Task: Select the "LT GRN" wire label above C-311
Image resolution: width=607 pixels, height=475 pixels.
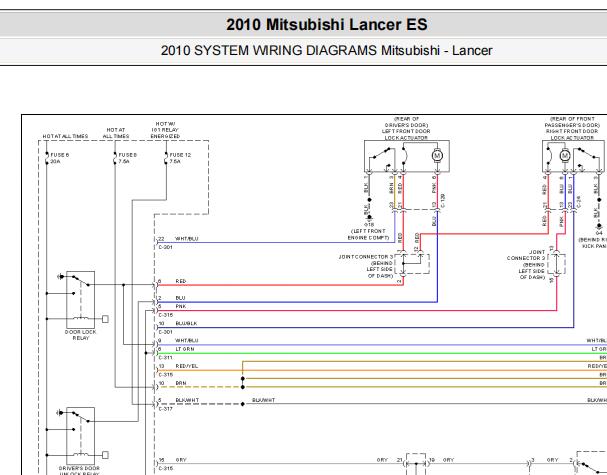Action: [x=185, y=349]
